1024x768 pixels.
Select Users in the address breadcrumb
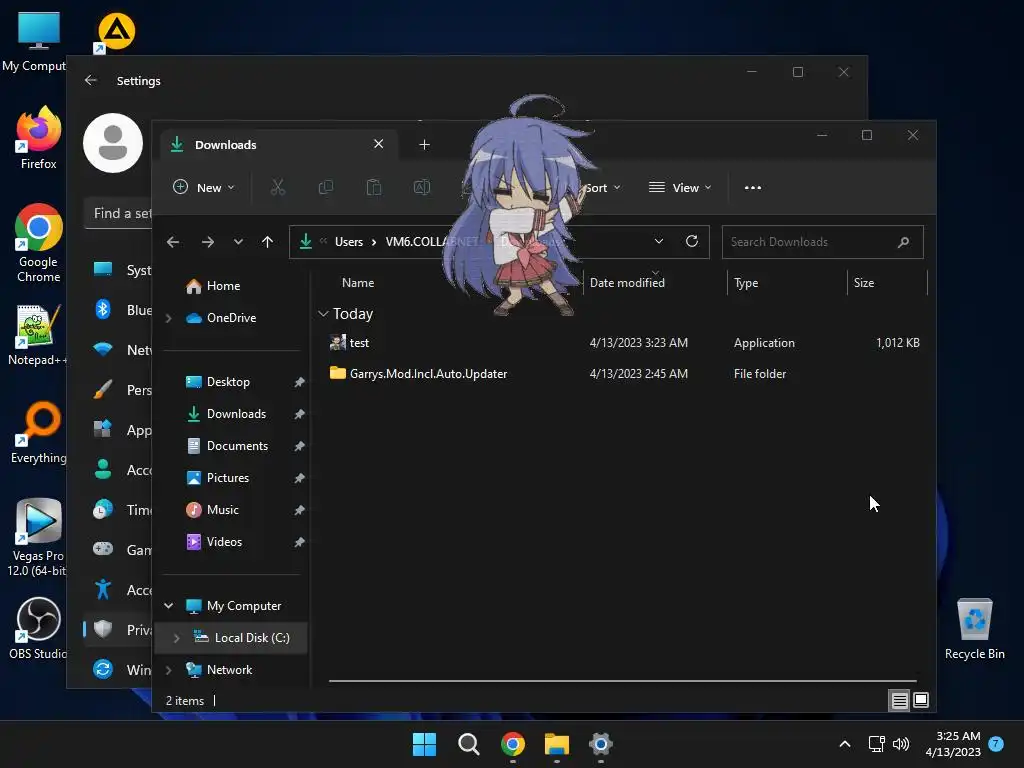pyautogui.click(x=349, y=242)
